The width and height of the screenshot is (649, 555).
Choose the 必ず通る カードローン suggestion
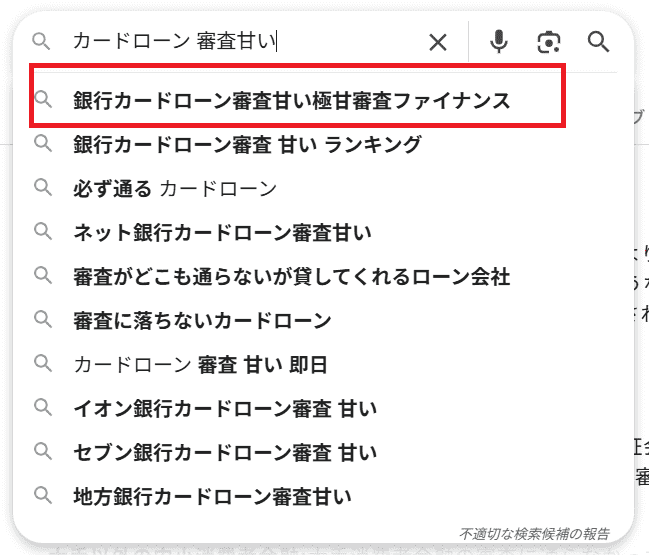[x=175, y=188]
